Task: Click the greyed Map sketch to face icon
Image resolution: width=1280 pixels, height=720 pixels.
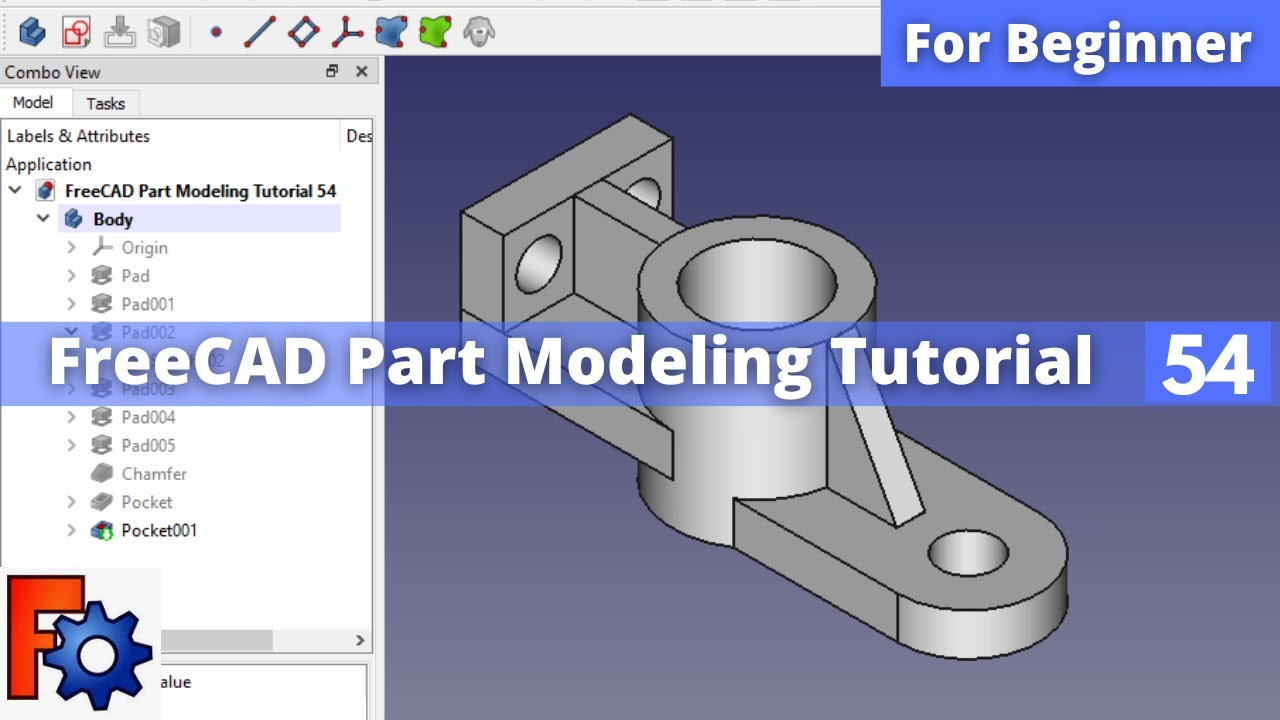Action: pos(163,32)
